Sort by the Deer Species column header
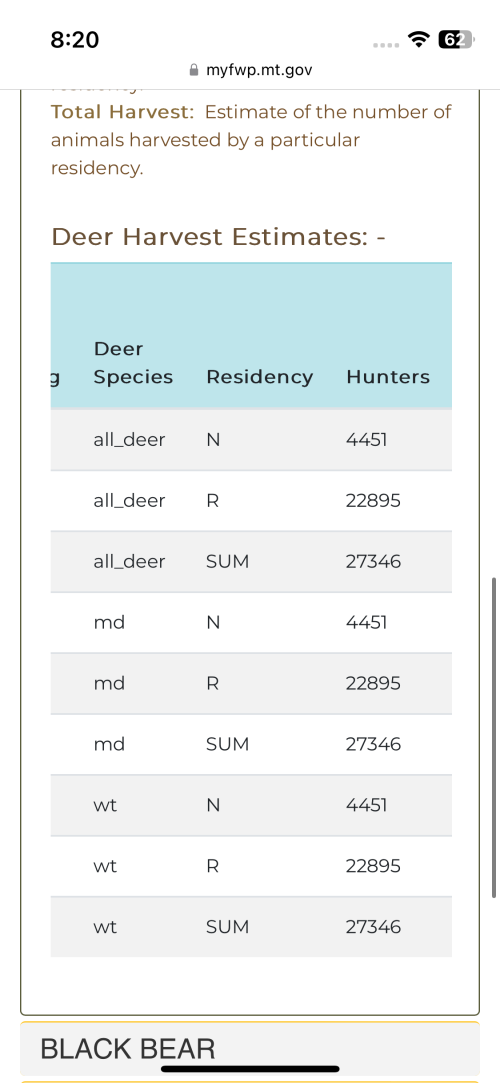Viewport: 500px width, 1083px height. pyautogui.click(x=133, y=363)
